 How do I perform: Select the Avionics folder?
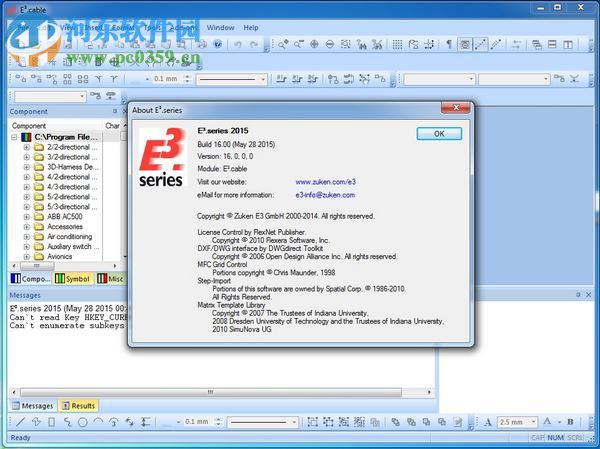coord(59,256)
